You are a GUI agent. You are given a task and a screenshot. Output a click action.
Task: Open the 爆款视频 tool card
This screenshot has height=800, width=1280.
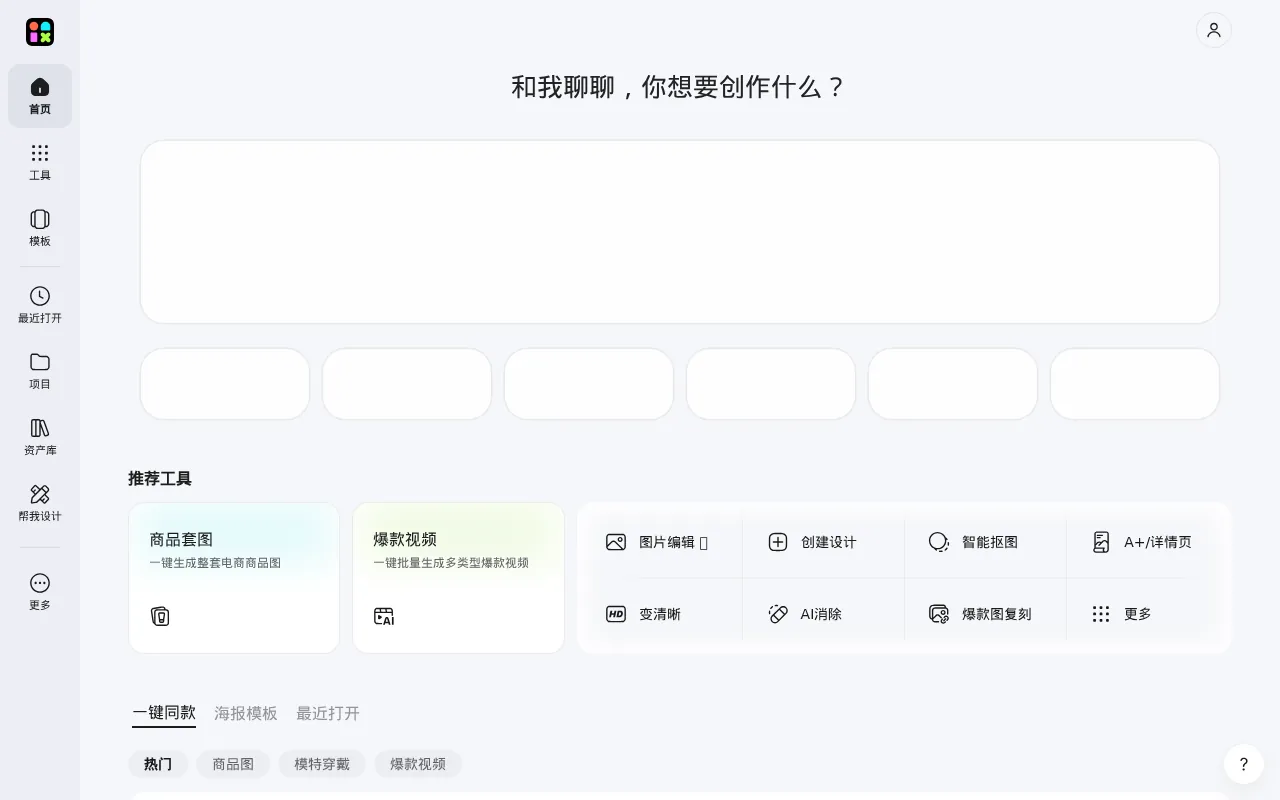tap(458, 578)
